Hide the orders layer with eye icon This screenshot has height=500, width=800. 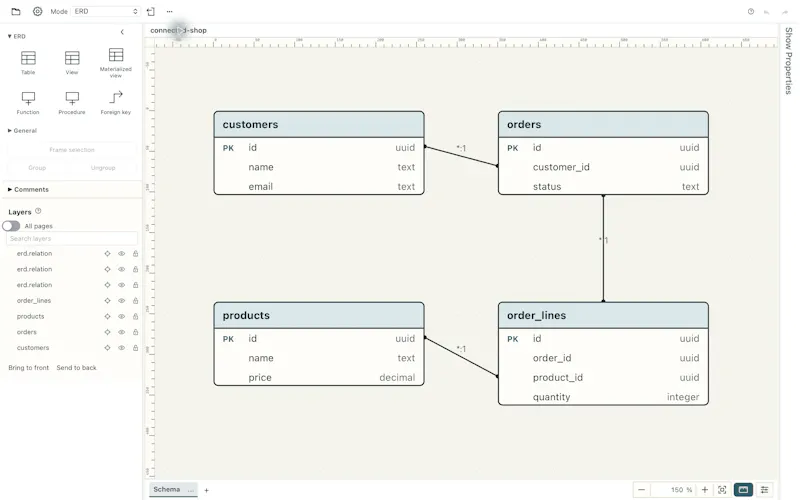point(121,332)
